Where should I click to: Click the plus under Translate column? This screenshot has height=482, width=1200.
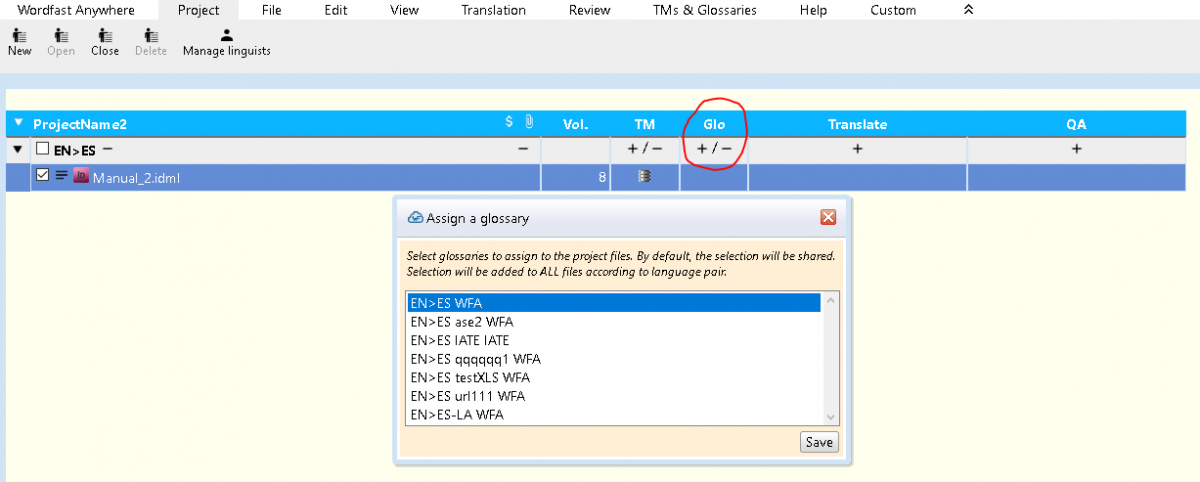point(857,149)
